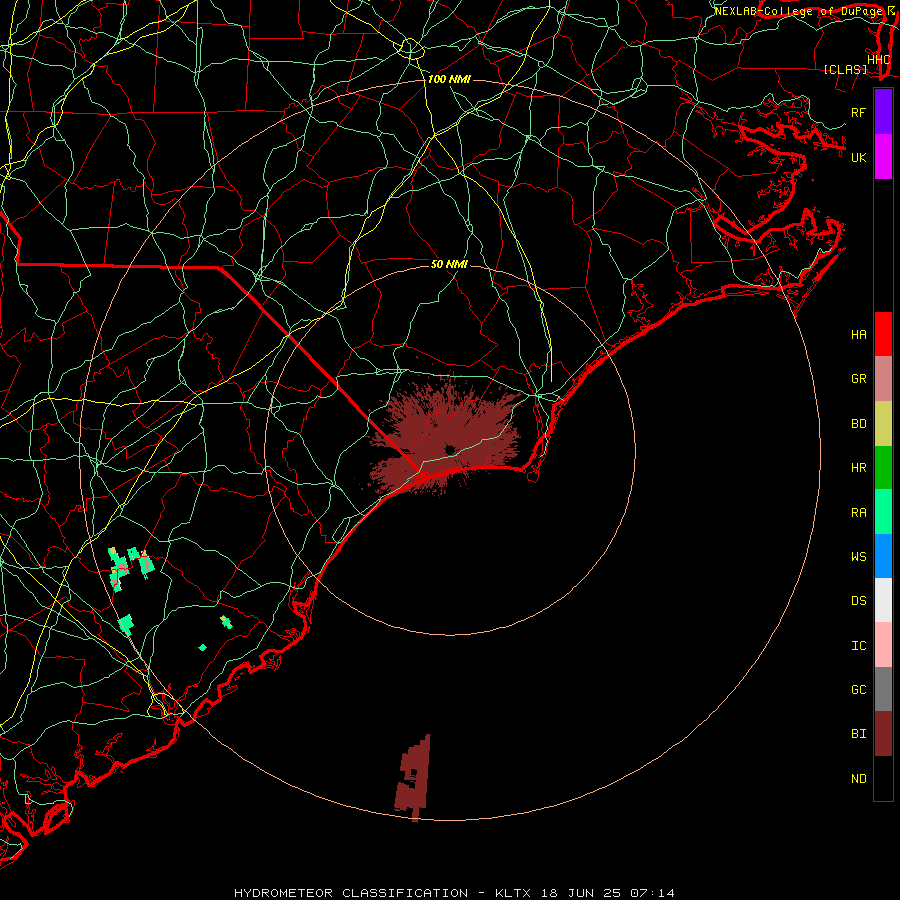Click the 50 NMI range ring label
Viewport: 900px width, 900px height.
click(x=449, y=264)
